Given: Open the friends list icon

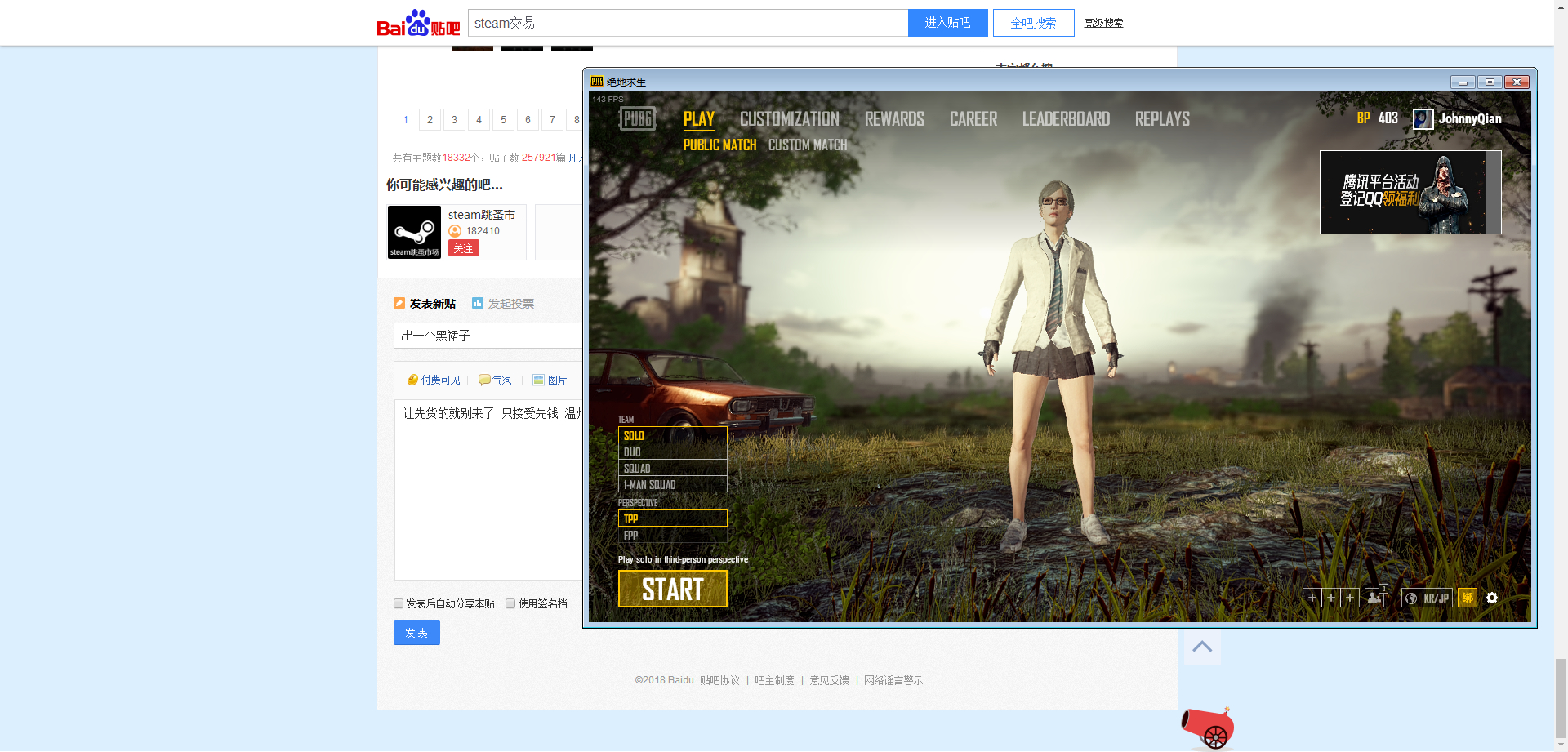Looking at the screenshot, I should (1374, 598).
